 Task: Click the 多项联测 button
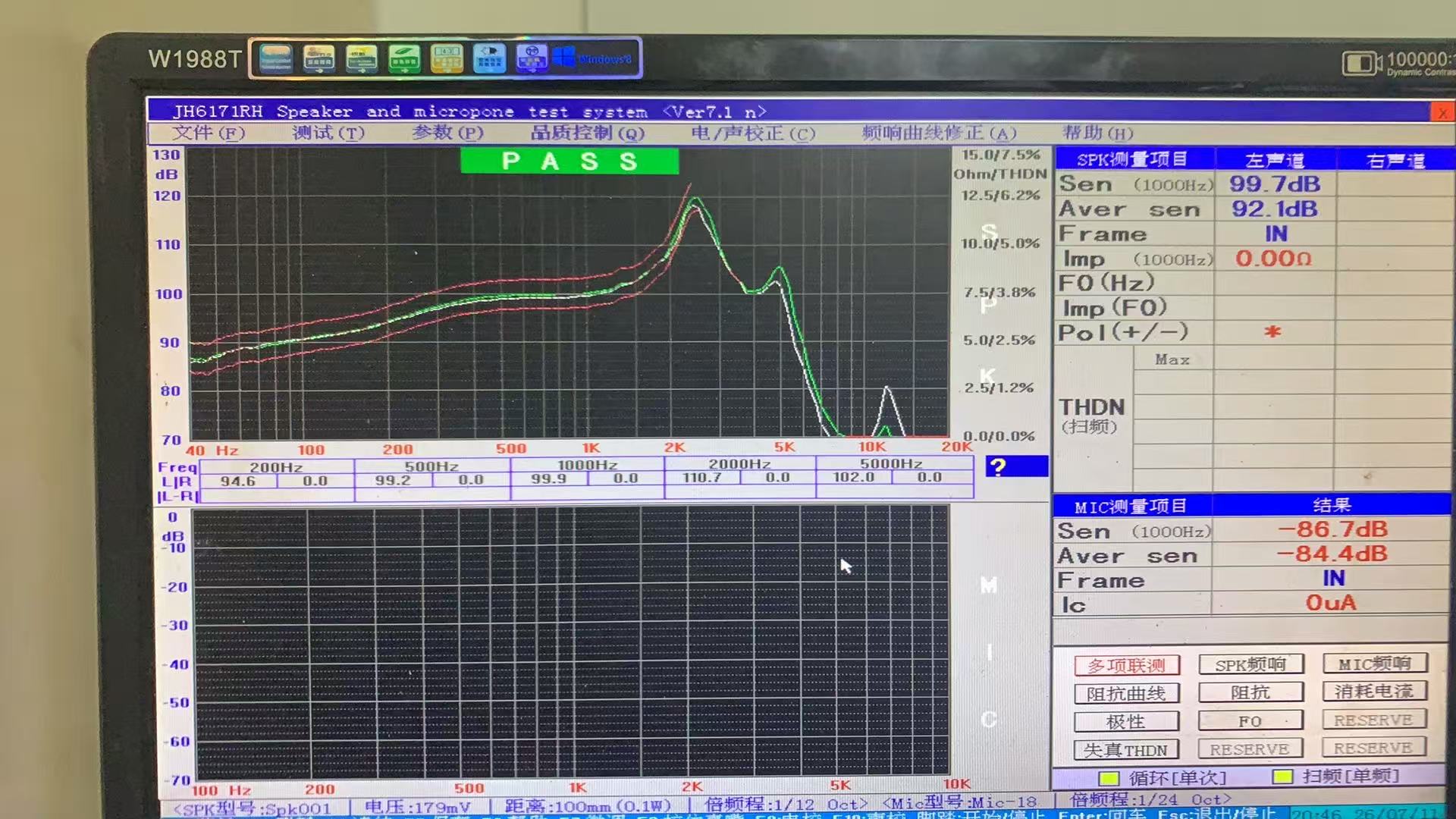click(1127, 666)
